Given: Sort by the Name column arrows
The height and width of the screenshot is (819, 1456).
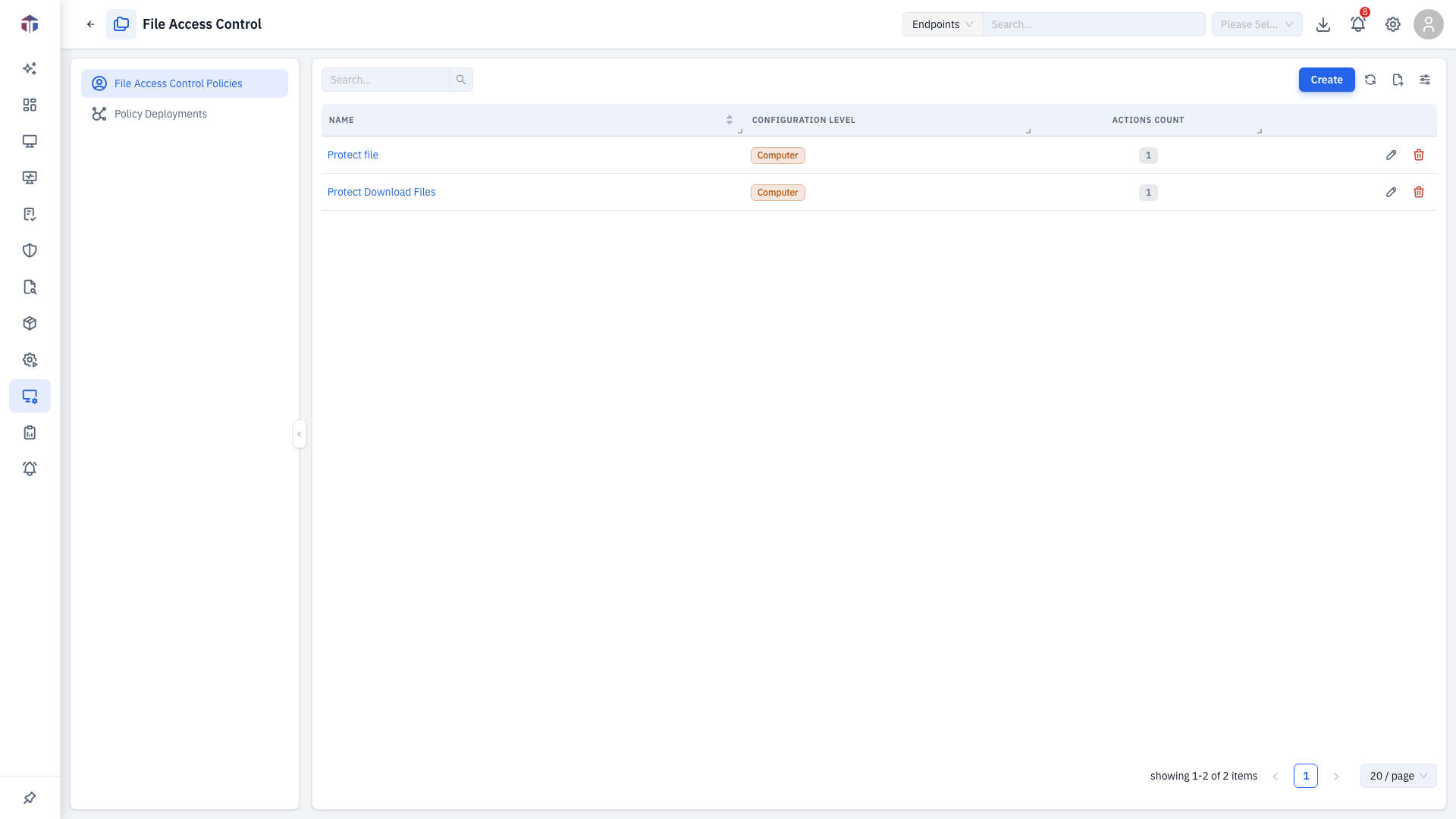Looking at the screenshot, I should 730,120.
